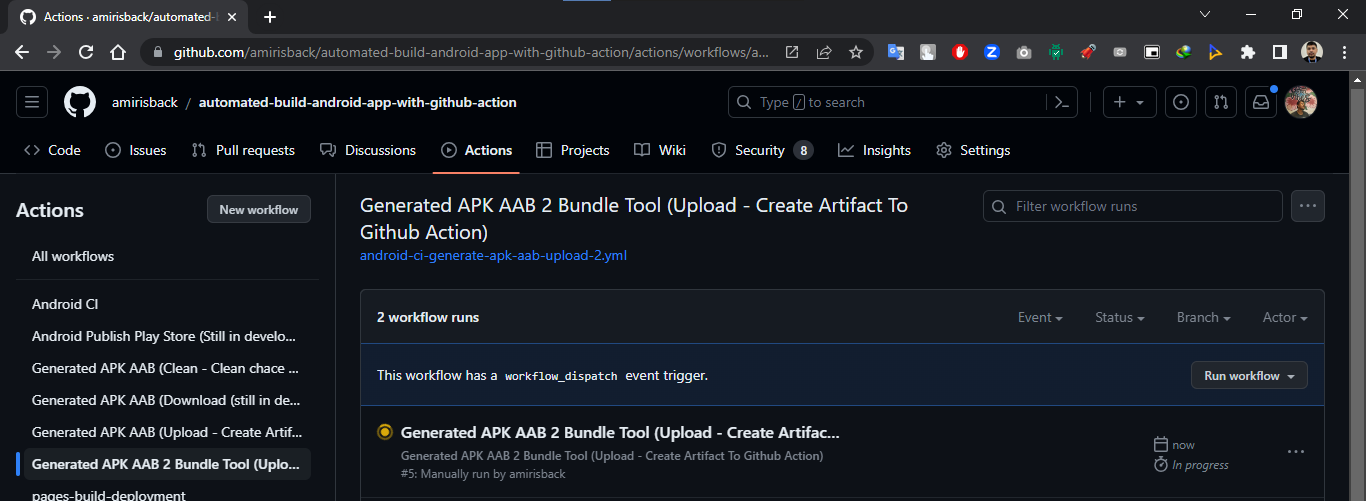Go to GitHub home via Octocat logo
The width and height of the screenshot is (1366, 501).
click(80, 102)
